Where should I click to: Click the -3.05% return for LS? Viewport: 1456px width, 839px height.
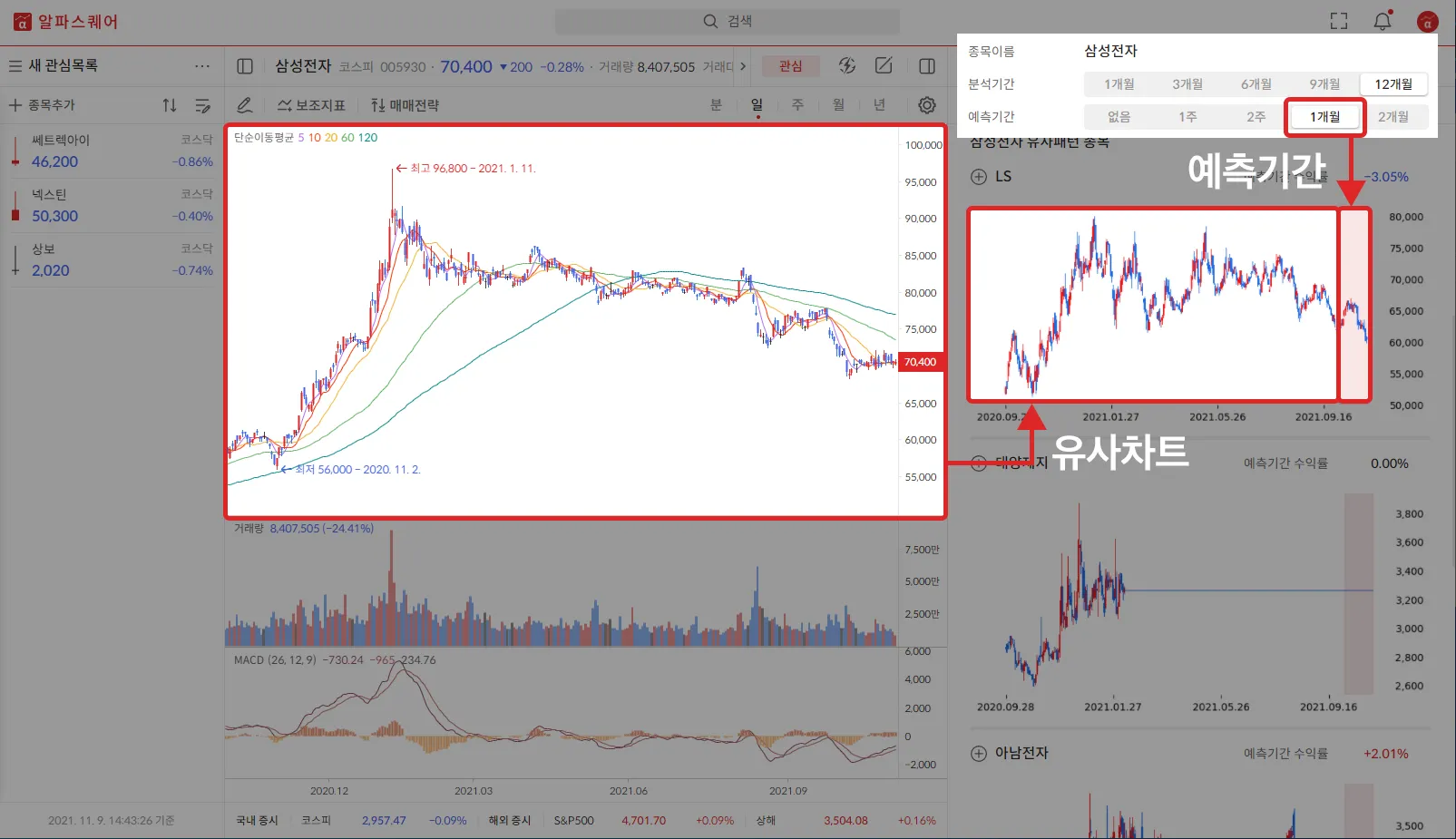click(1386, 177)
